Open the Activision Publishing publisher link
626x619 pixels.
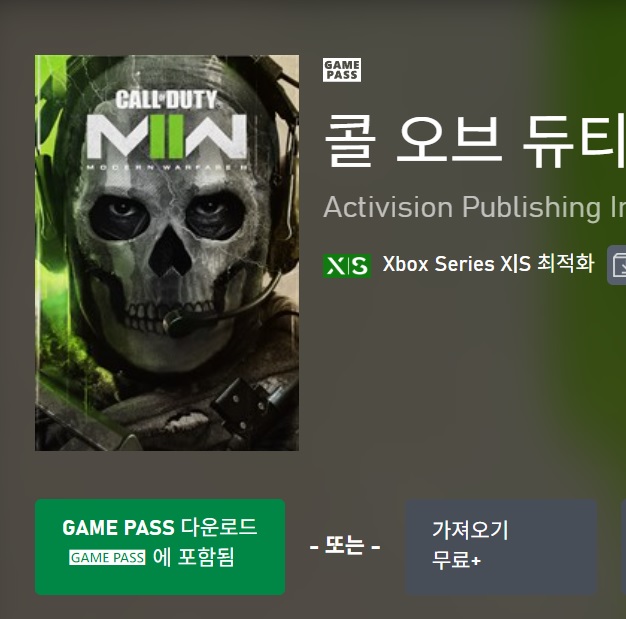click(x=474, y=207)
